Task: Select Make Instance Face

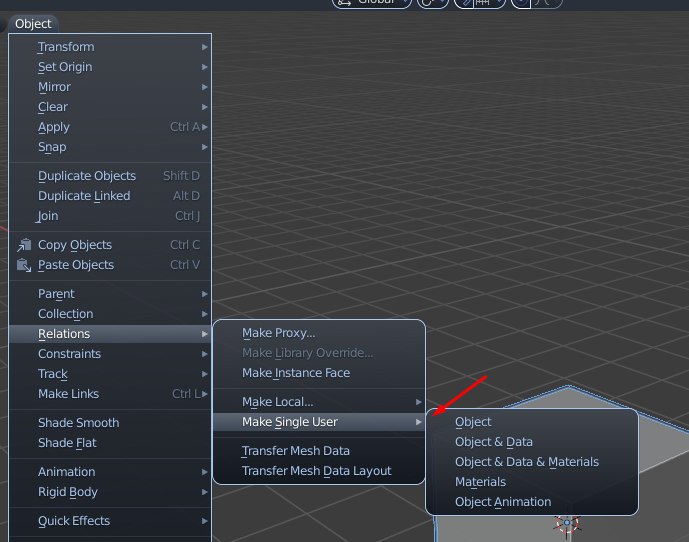Action: 319,373
